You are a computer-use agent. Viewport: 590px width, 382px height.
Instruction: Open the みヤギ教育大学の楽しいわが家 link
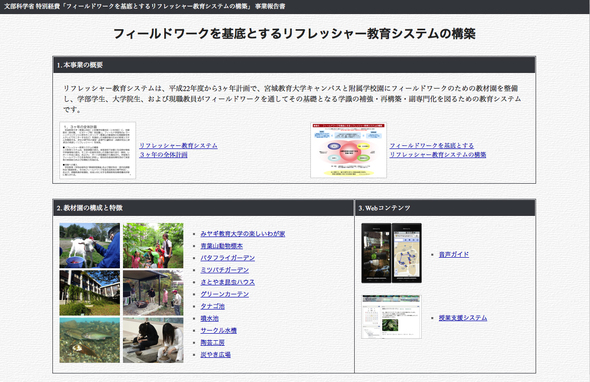click(x=243, y=234)
